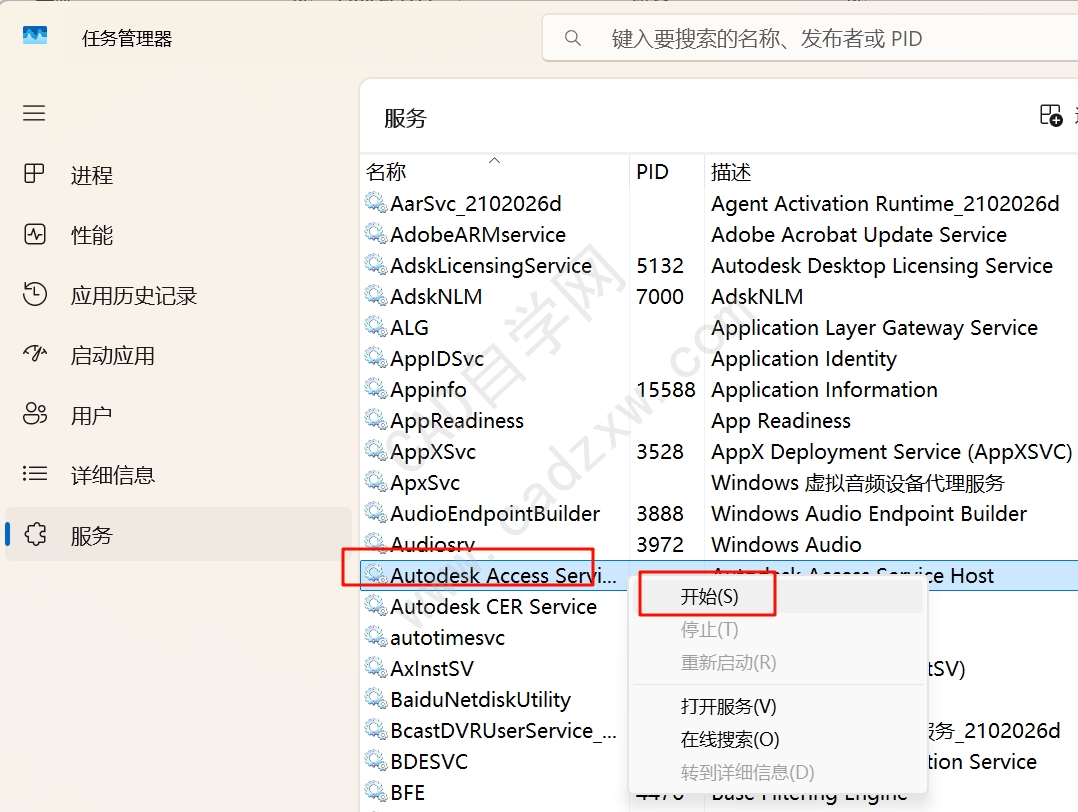Screen dimensions: 1078x812
Task: Click the gear icon beside BaiduNetdiskUtility
Action: [375, 699]
